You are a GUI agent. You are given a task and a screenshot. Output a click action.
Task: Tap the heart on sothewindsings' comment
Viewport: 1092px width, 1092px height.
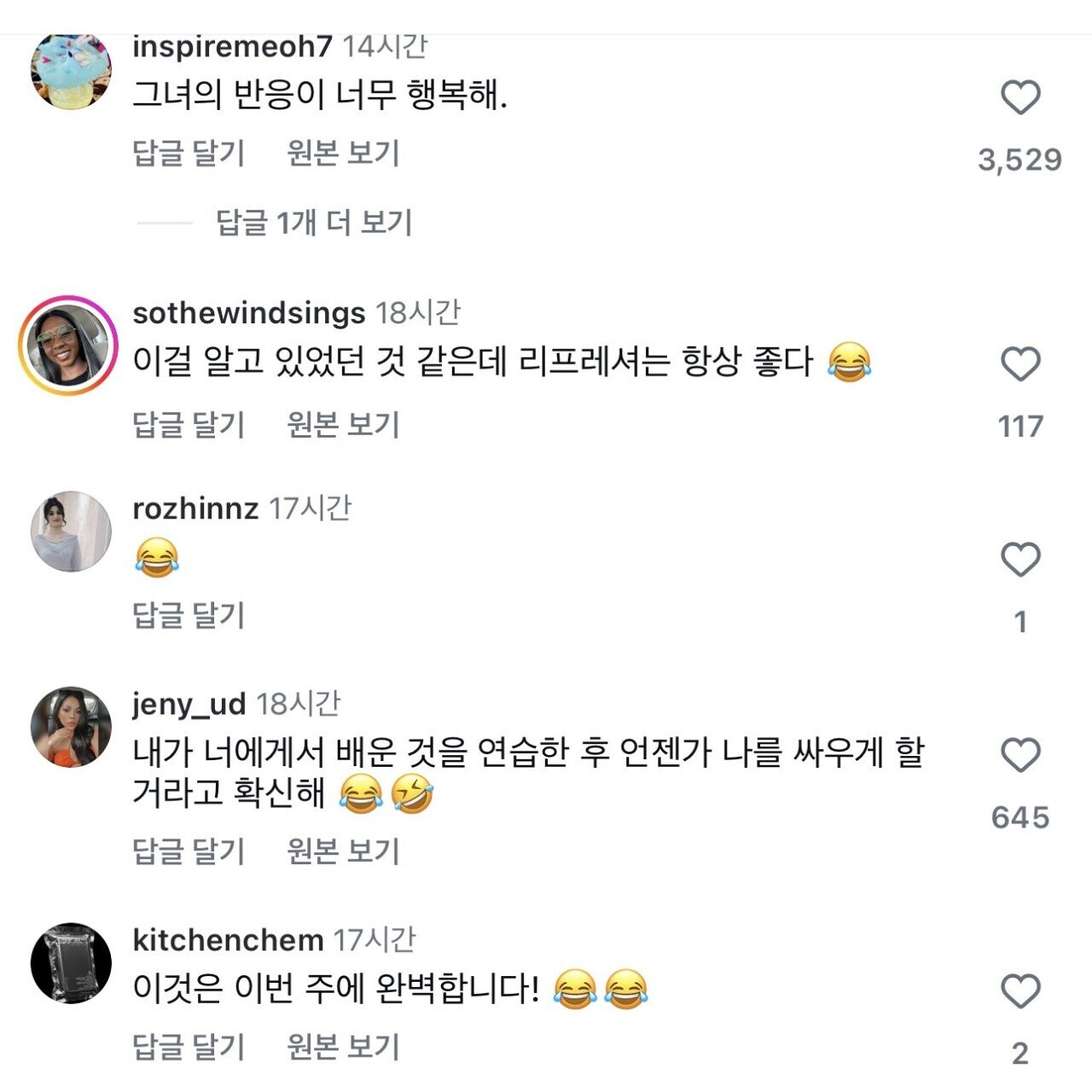tap(1019, 364)
